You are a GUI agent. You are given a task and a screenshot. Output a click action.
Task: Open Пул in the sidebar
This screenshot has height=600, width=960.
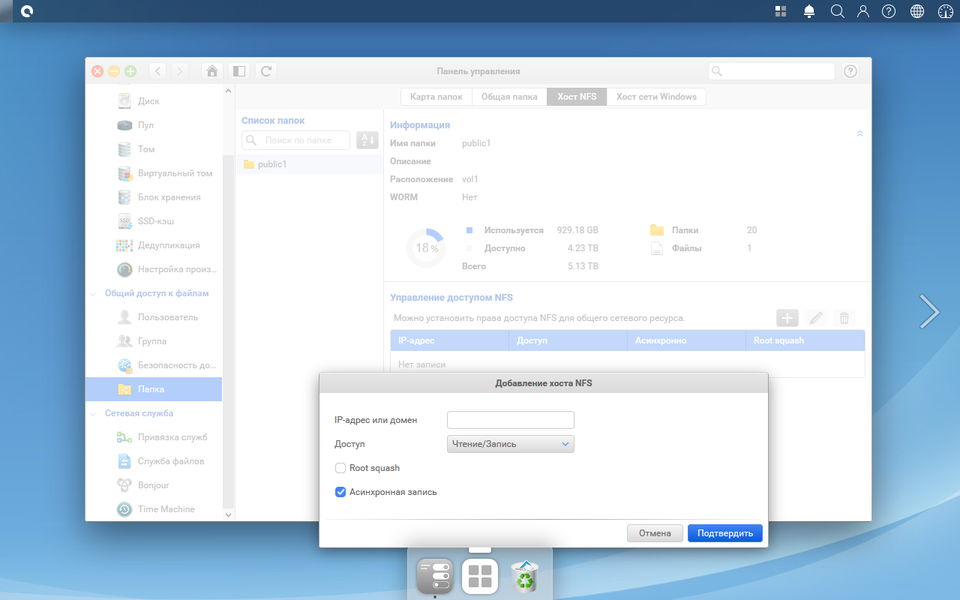(154, 125)
